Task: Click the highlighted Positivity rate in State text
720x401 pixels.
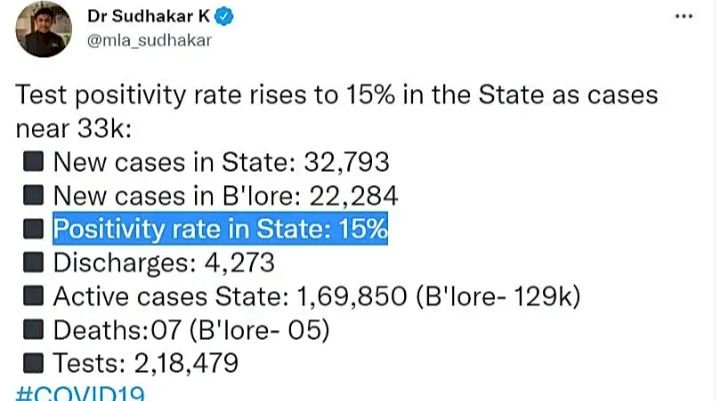Action: [220, 230]
